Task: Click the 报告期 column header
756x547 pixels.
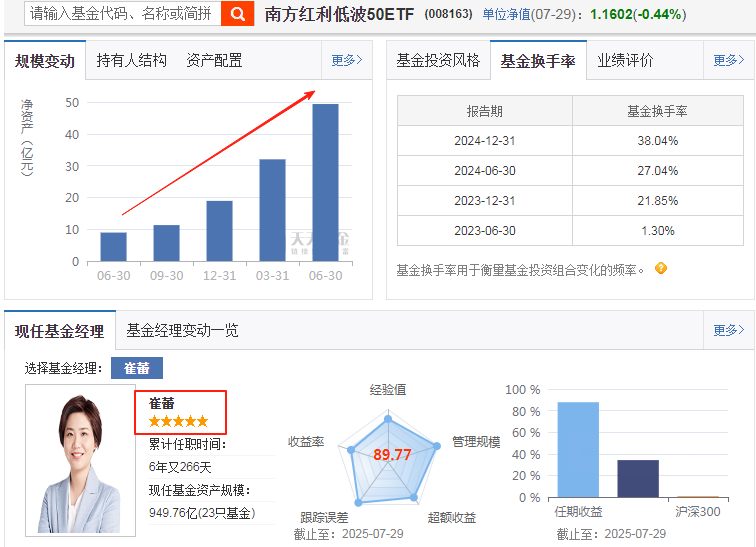Action: click(485, 111)
